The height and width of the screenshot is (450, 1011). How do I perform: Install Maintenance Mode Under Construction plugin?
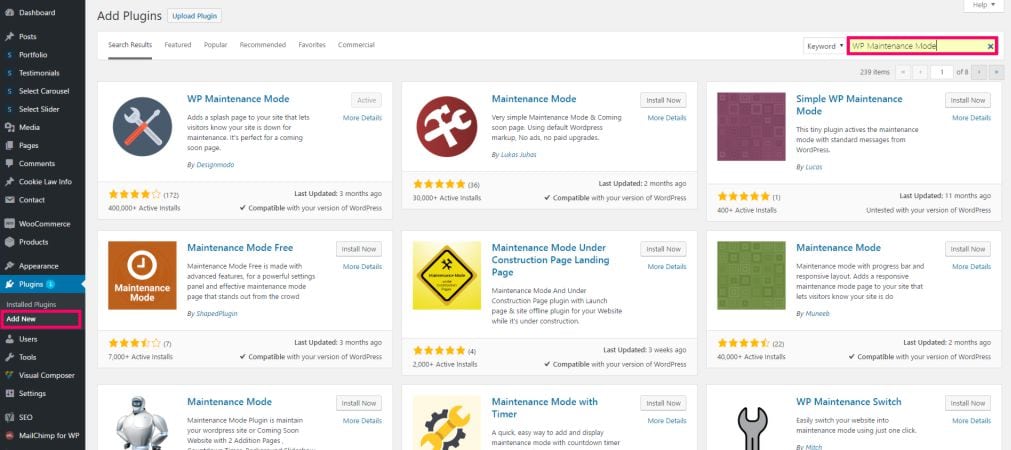coord(663,249)
